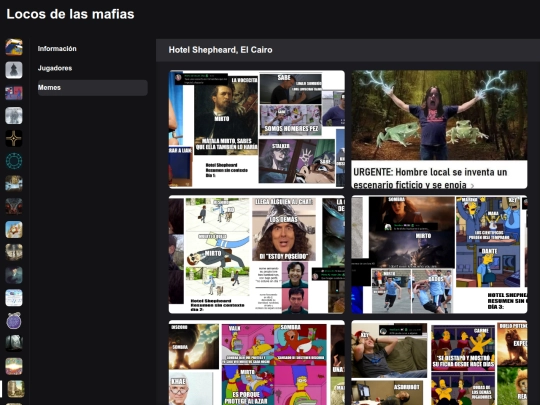
Task: Open the Información section
Action: tap(93, 49)
